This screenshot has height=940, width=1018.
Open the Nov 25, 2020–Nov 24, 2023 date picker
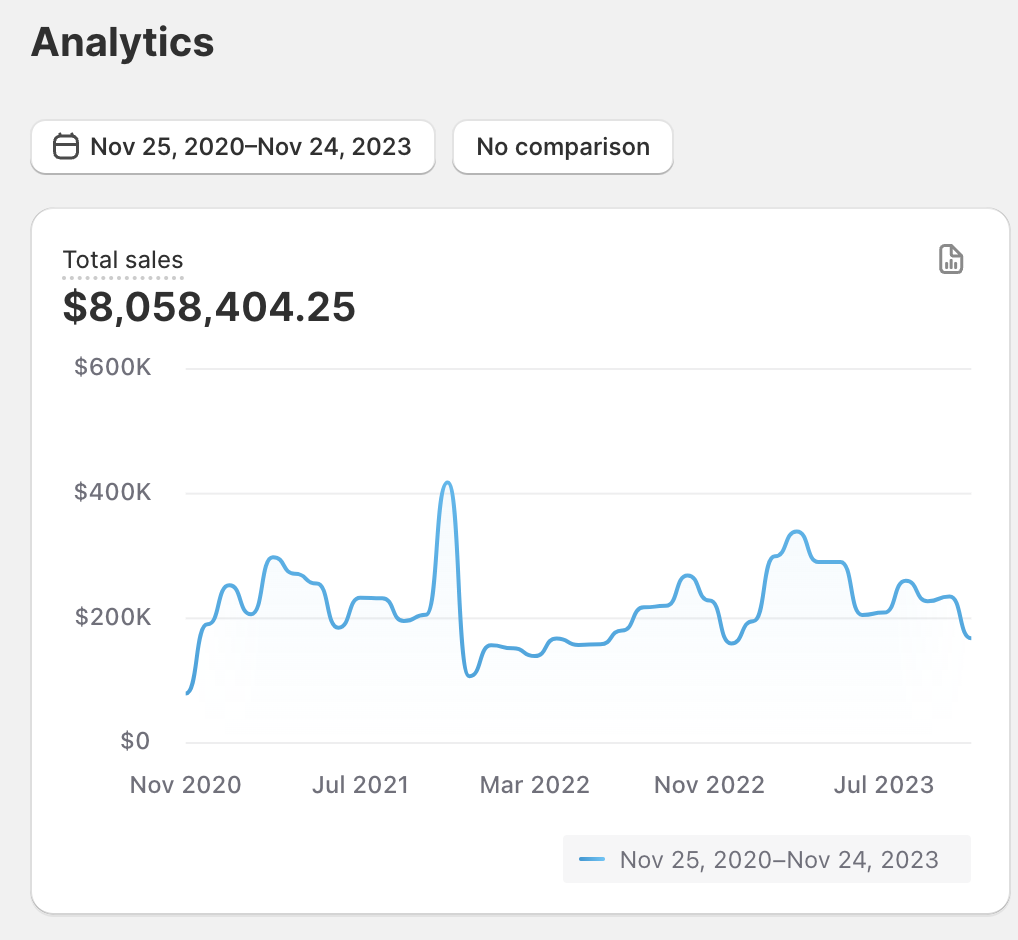(250, 147)
